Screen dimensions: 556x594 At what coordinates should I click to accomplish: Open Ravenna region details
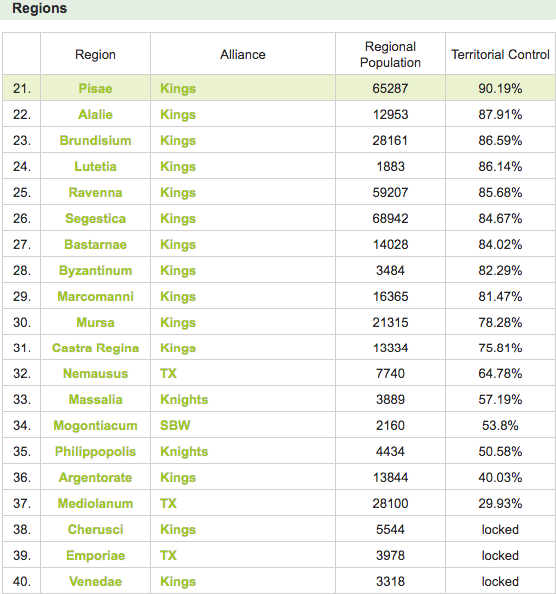(x=95, y=192)
